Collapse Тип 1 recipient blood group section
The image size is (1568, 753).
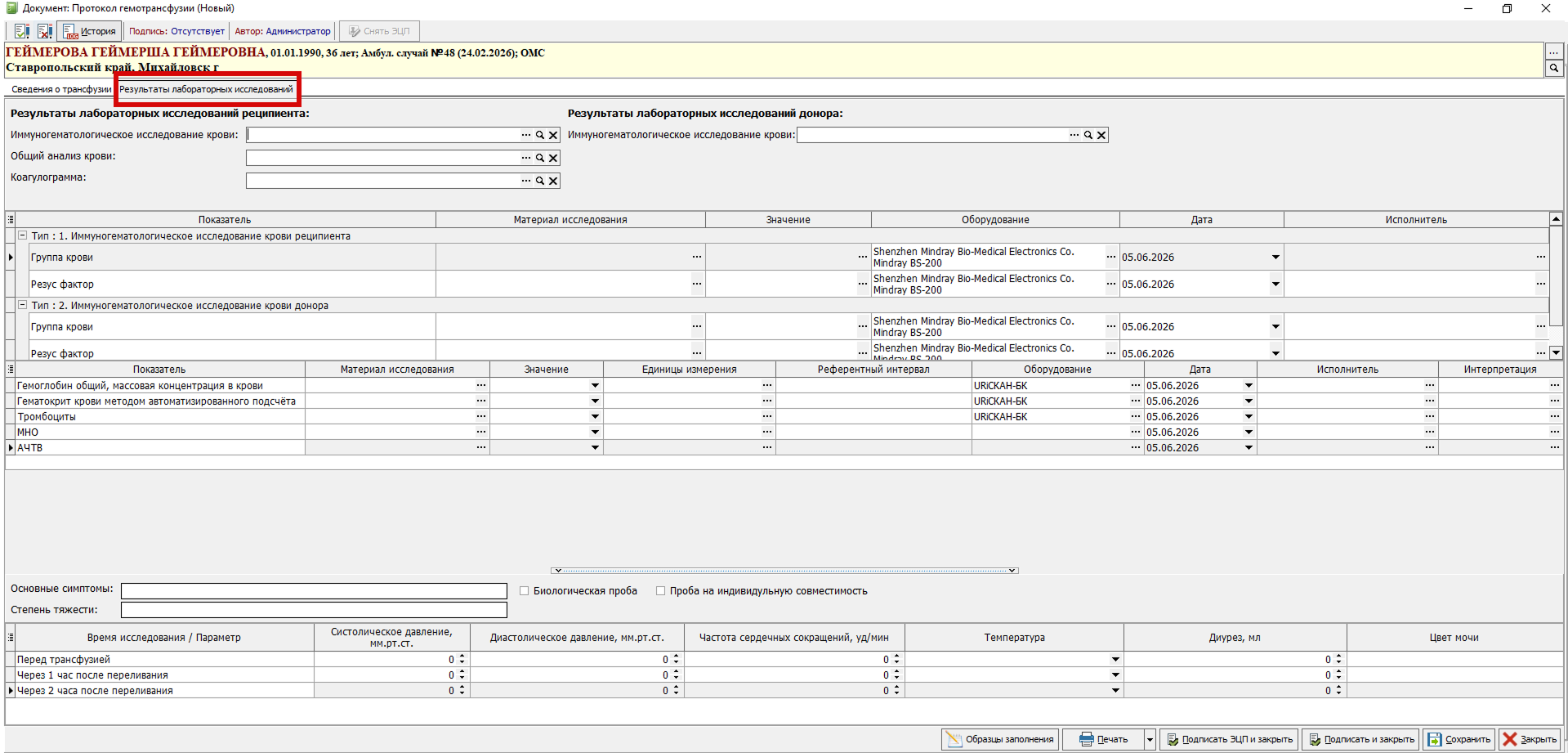[23, 235]
